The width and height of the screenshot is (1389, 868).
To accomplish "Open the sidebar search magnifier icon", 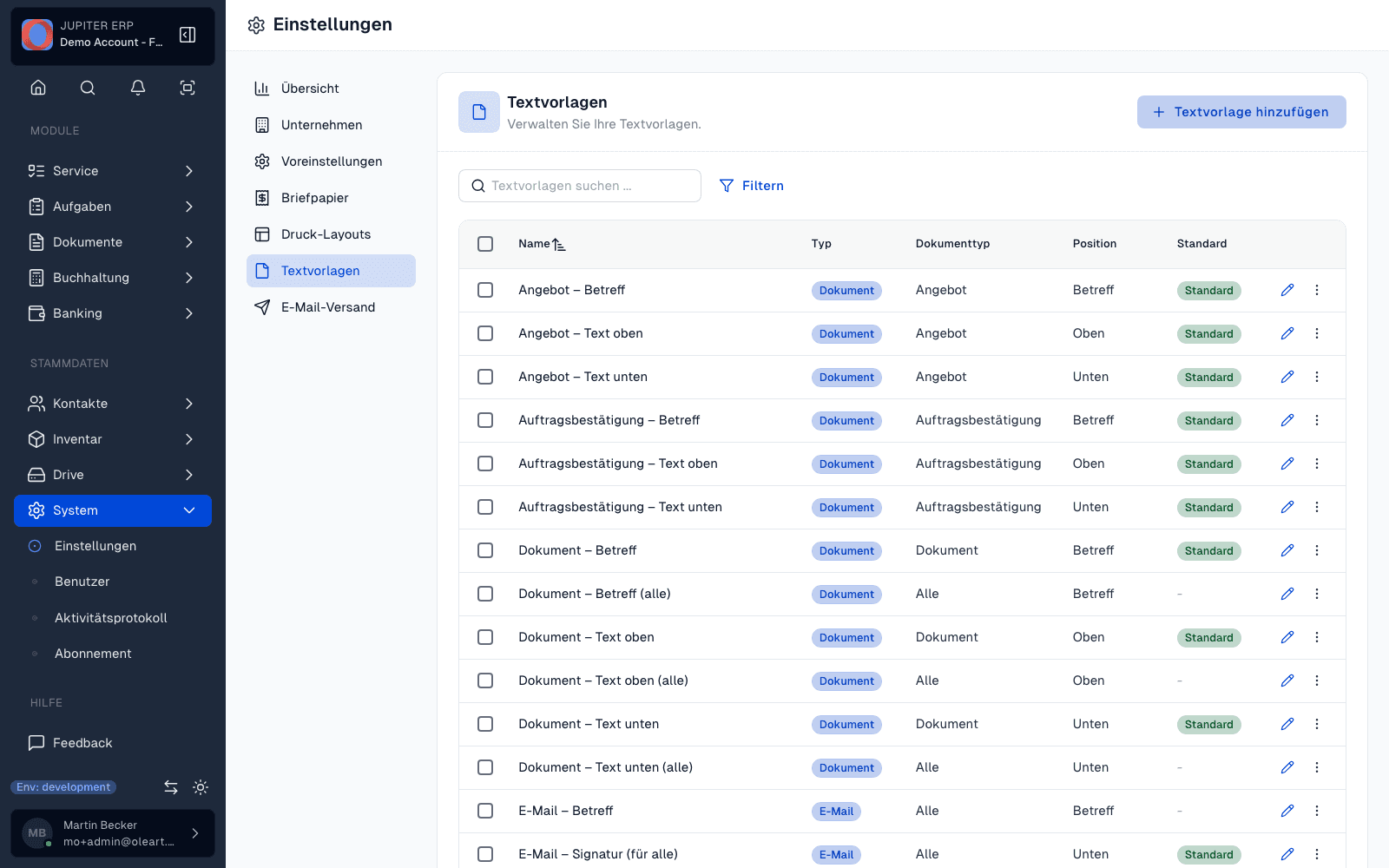I will tap(88, 88).
